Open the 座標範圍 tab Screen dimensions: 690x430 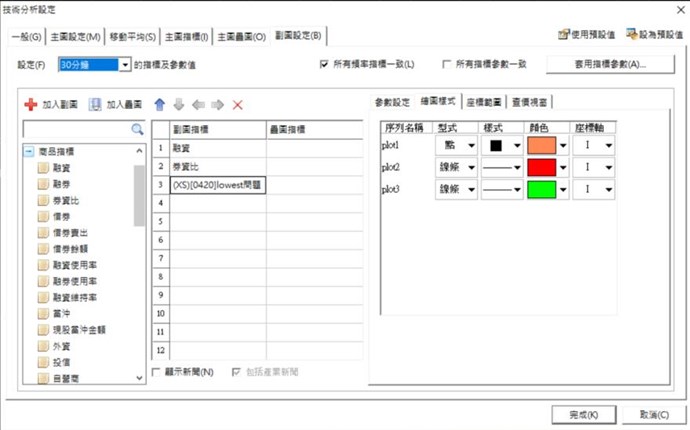tap(483, 102)
